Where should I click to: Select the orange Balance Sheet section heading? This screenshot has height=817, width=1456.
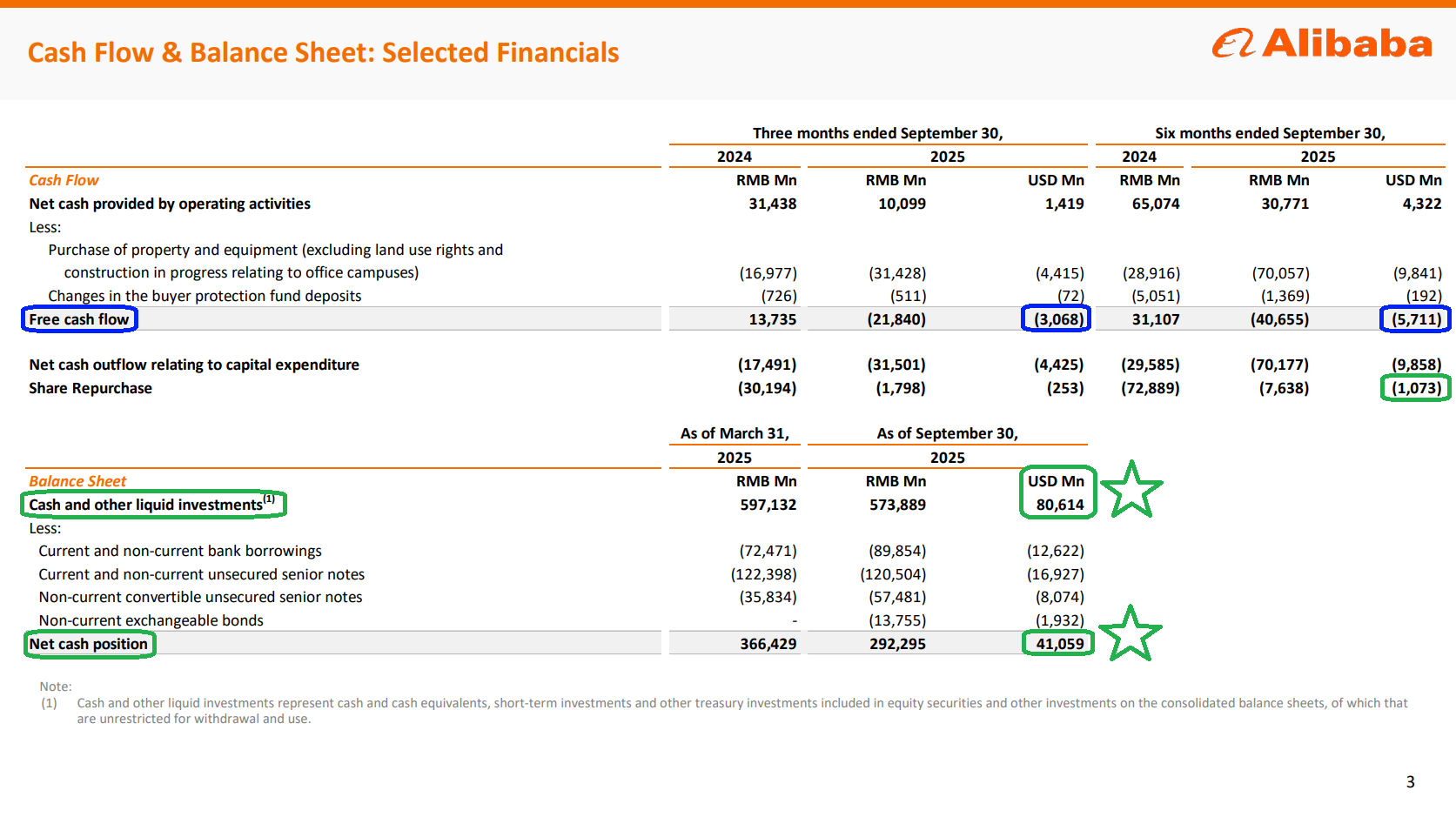77,481
